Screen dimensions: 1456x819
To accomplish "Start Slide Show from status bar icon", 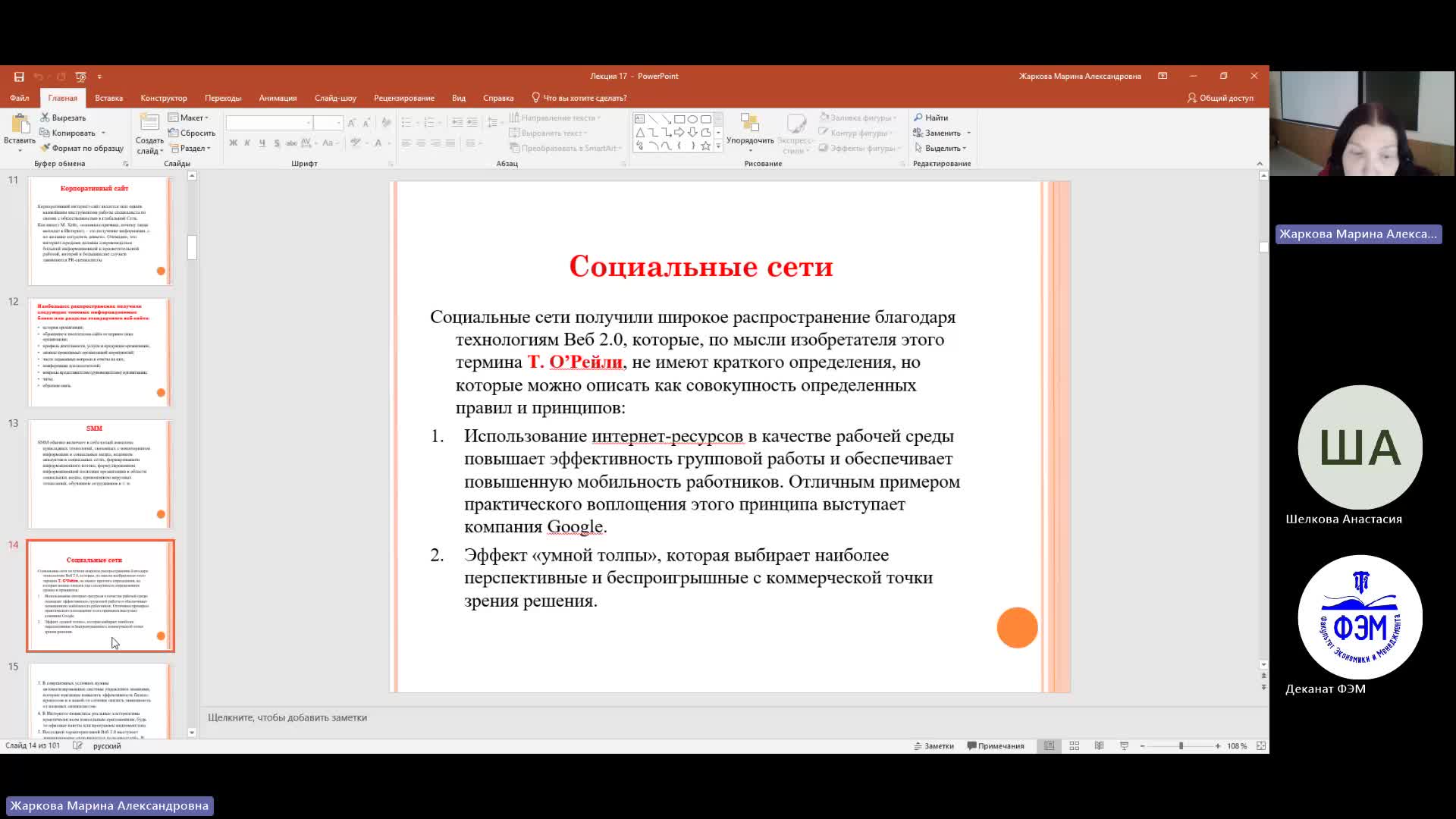I will 1124,746.
